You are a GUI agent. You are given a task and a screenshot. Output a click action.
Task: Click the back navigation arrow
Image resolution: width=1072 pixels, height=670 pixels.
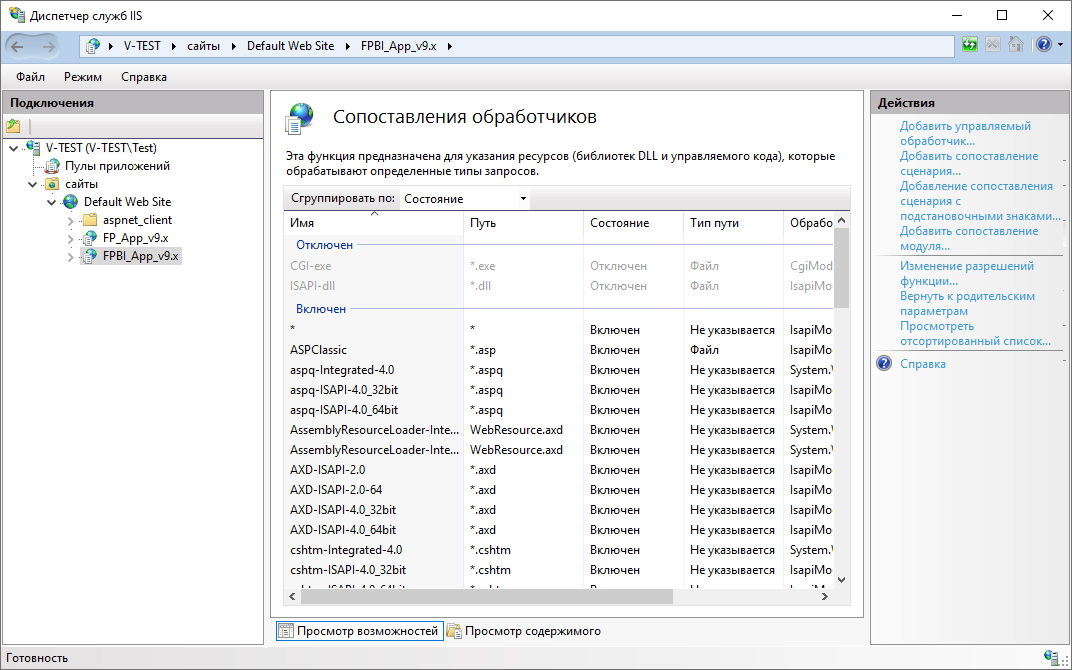click(x=19, y=46)
